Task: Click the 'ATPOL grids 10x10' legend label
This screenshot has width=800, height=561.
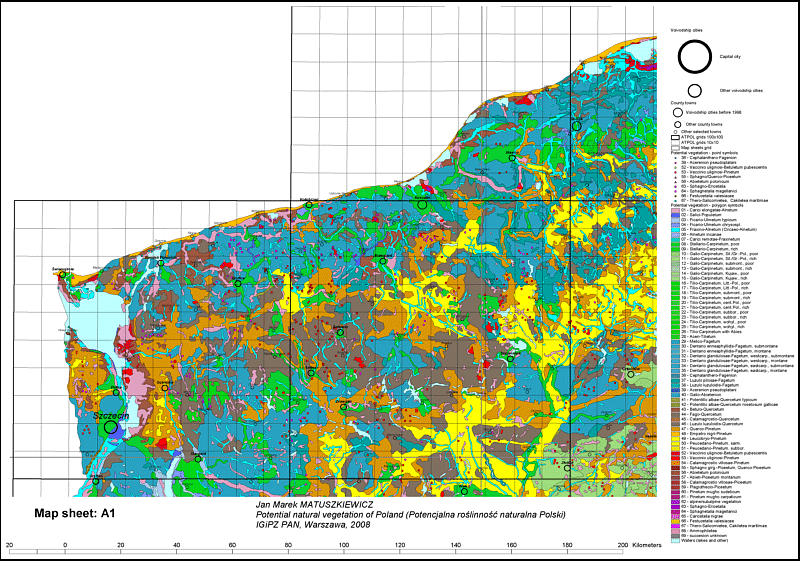Action: [699, 142]
